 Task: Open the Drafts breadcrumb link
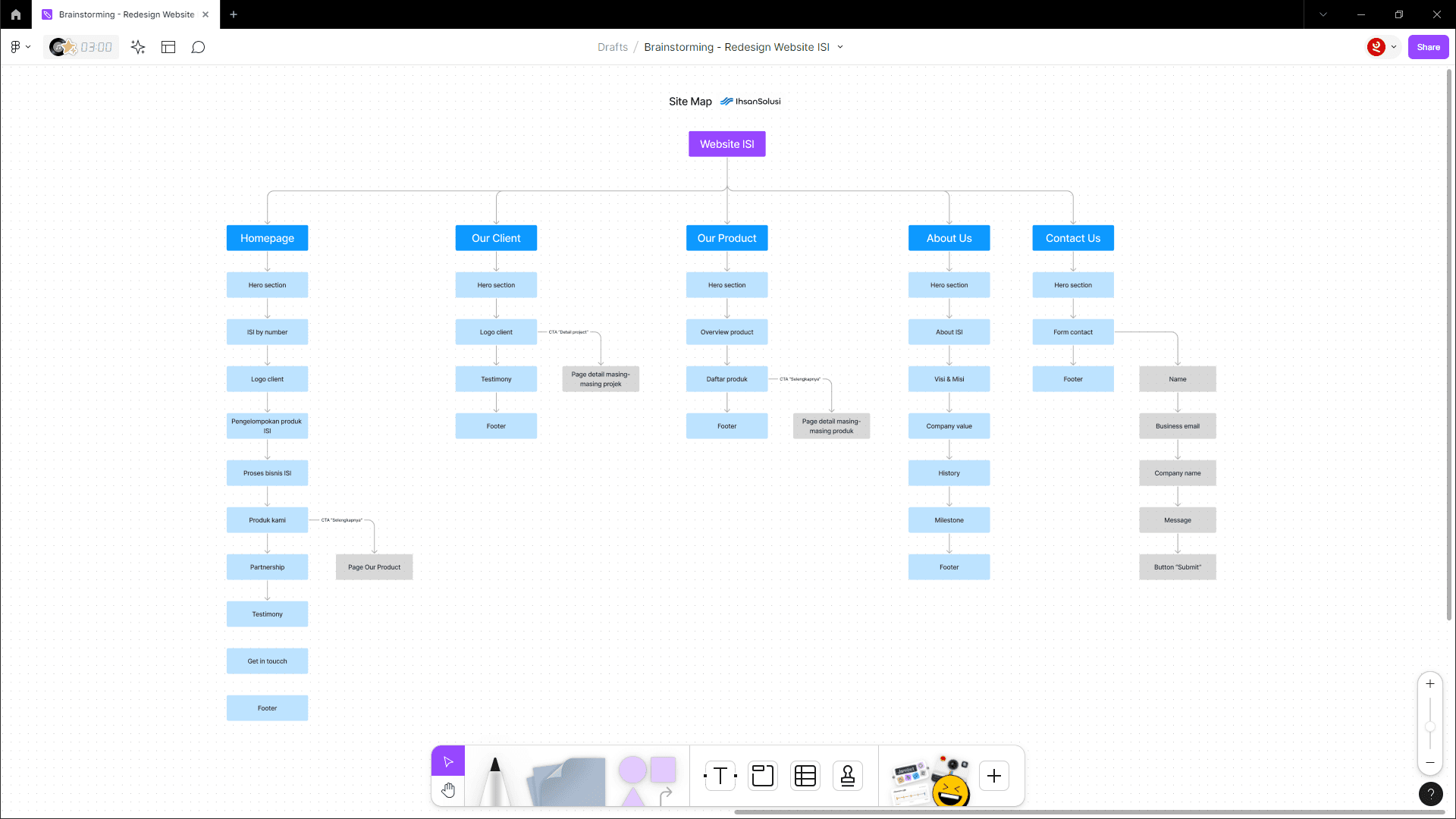(612, 47)
